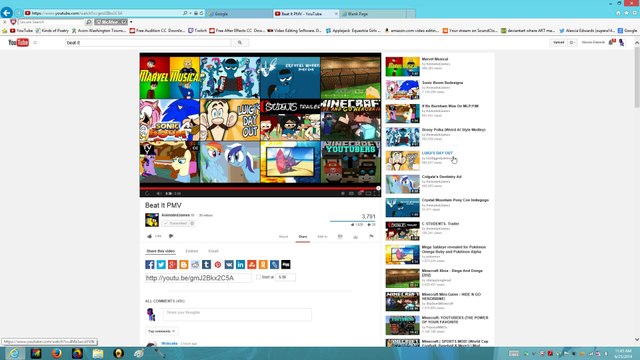This screenshot has height=360, width=640.
Task: Dislike the video with thumbs down
Action: pos(171,236)
